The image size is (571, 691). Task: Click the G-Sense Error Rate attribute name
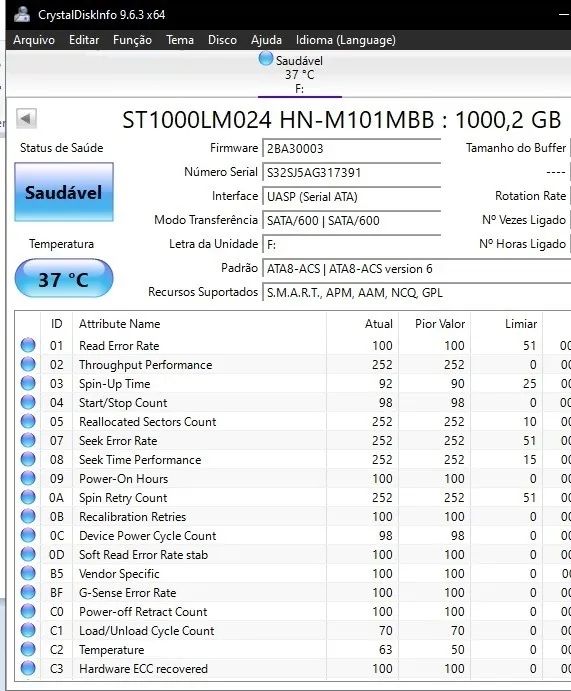click(127, 593)
